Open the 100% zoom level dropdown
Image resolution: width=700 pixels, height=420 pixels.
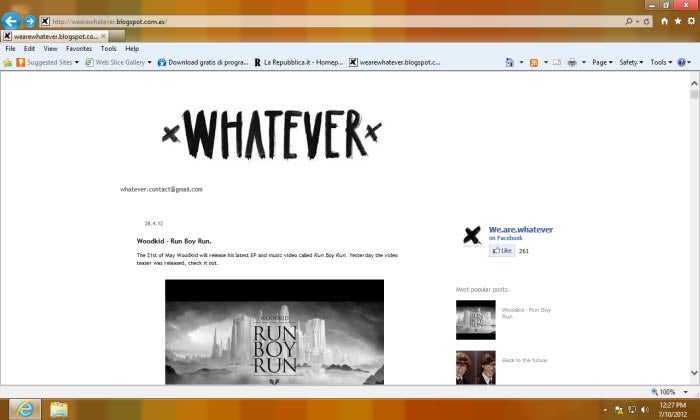coord(669,392)
